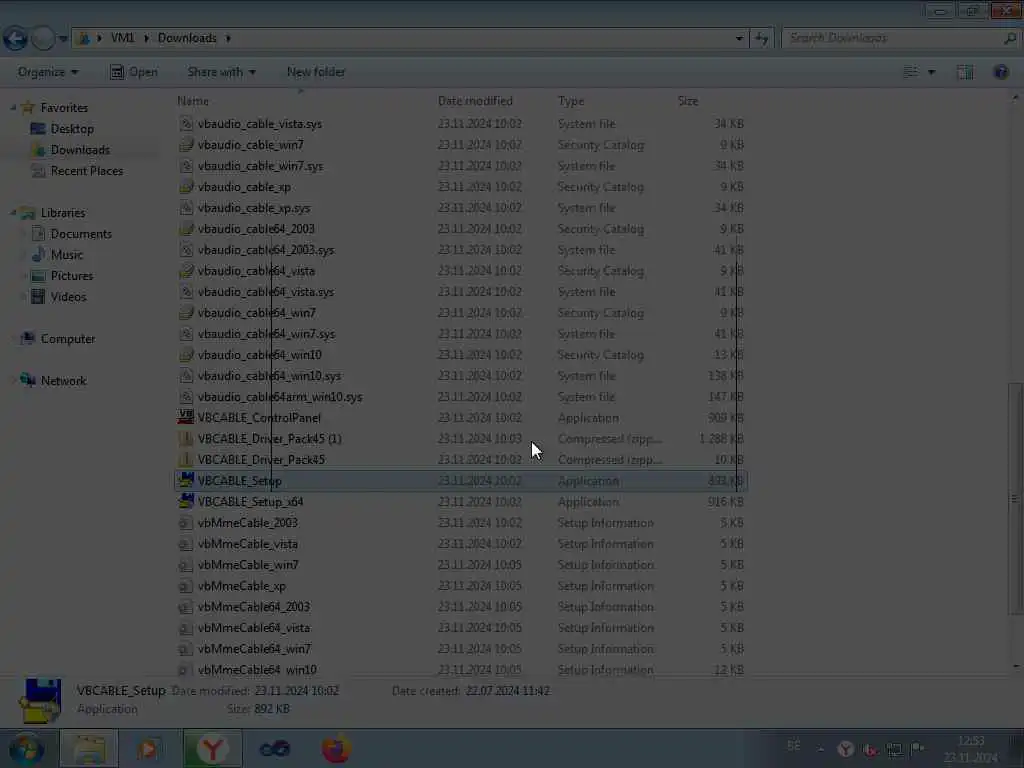This screenshot has width=1024, height=768.
Task: Click the Open toolbar button
Action: pyautogui.click(x=134, y=72)
